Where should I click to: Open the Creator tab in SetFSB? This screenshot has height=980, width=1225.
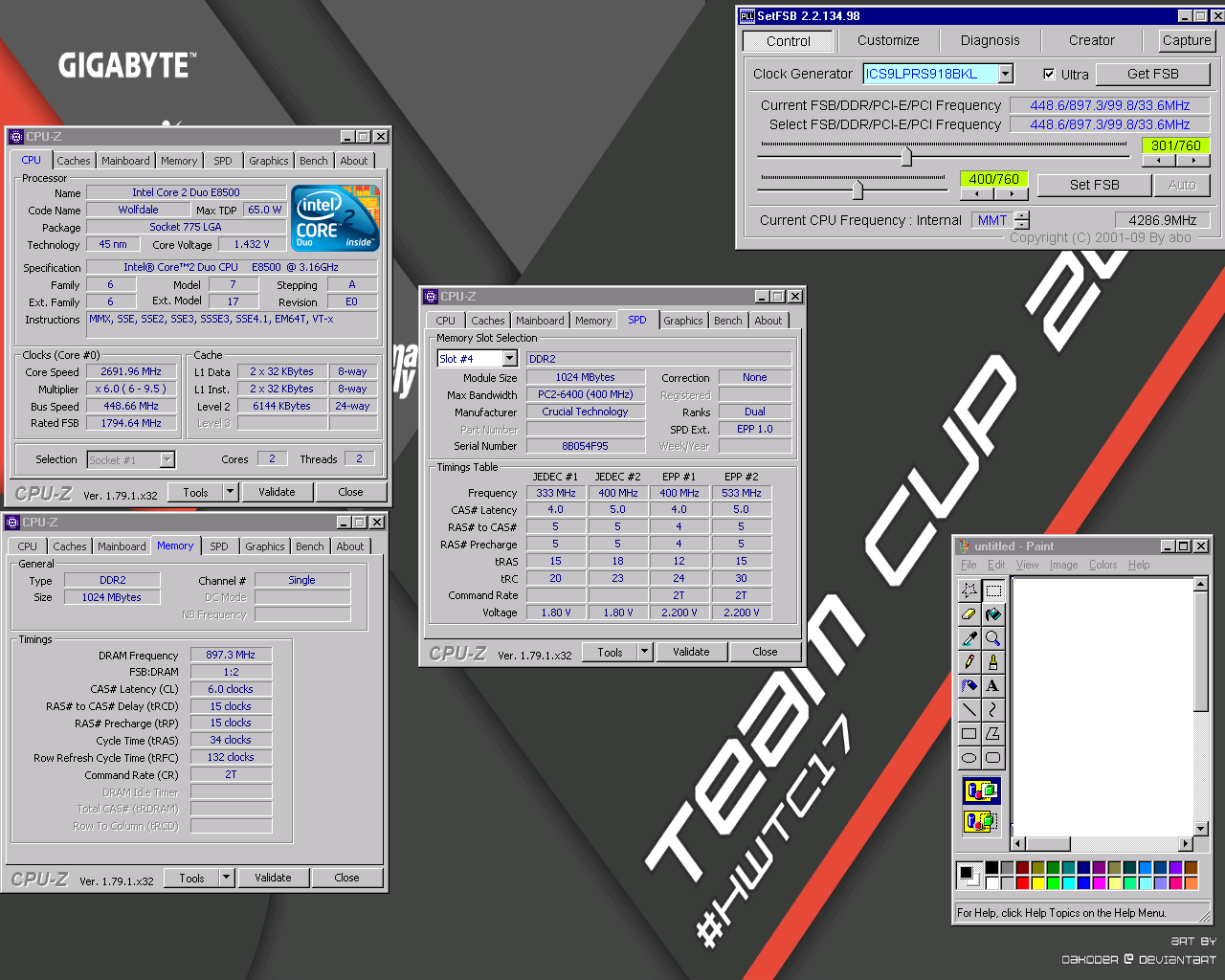1091,40
